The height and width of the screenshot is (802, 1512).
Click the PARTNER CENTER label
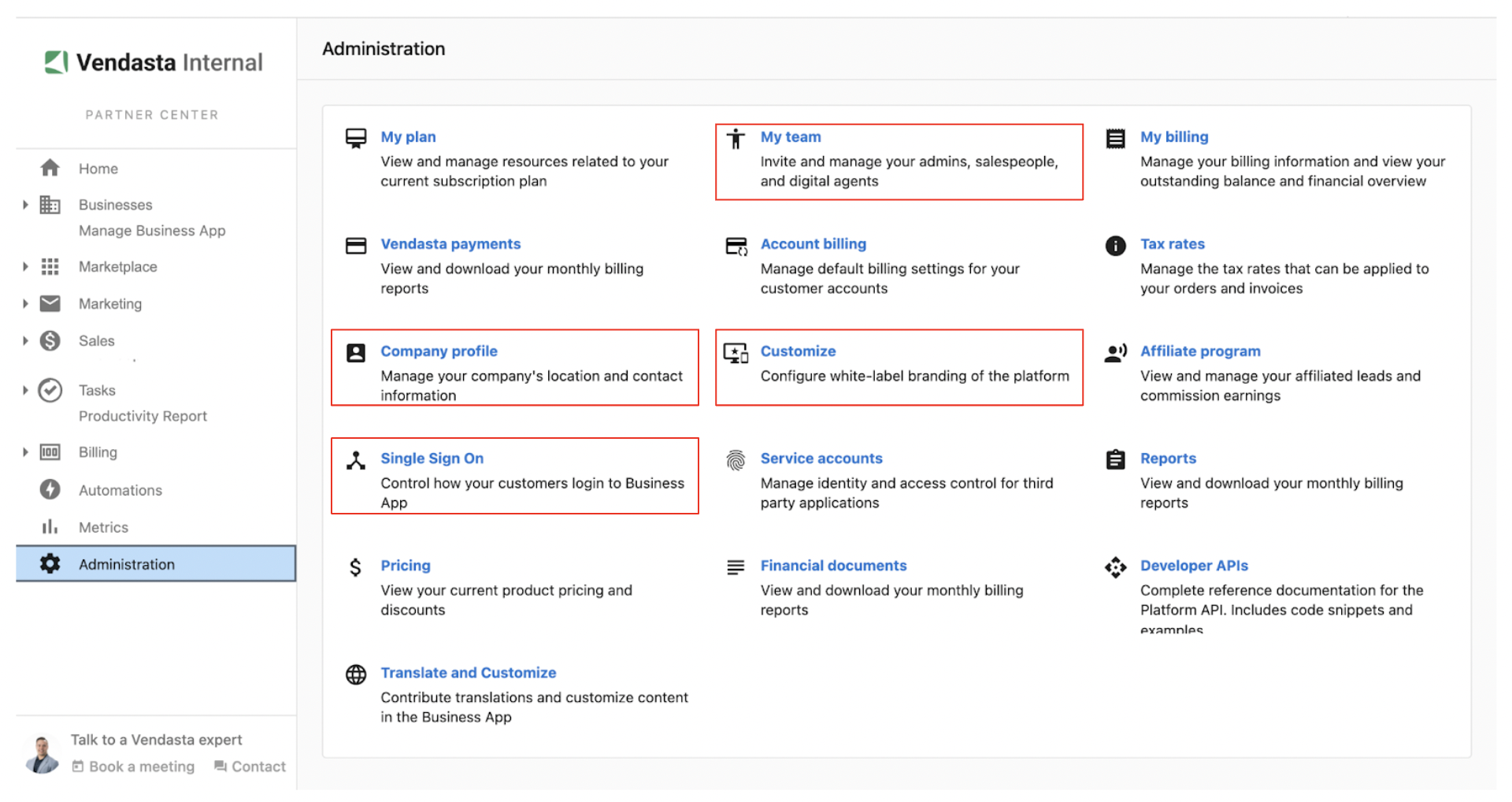pyautogui.click(x=152, y=115)
